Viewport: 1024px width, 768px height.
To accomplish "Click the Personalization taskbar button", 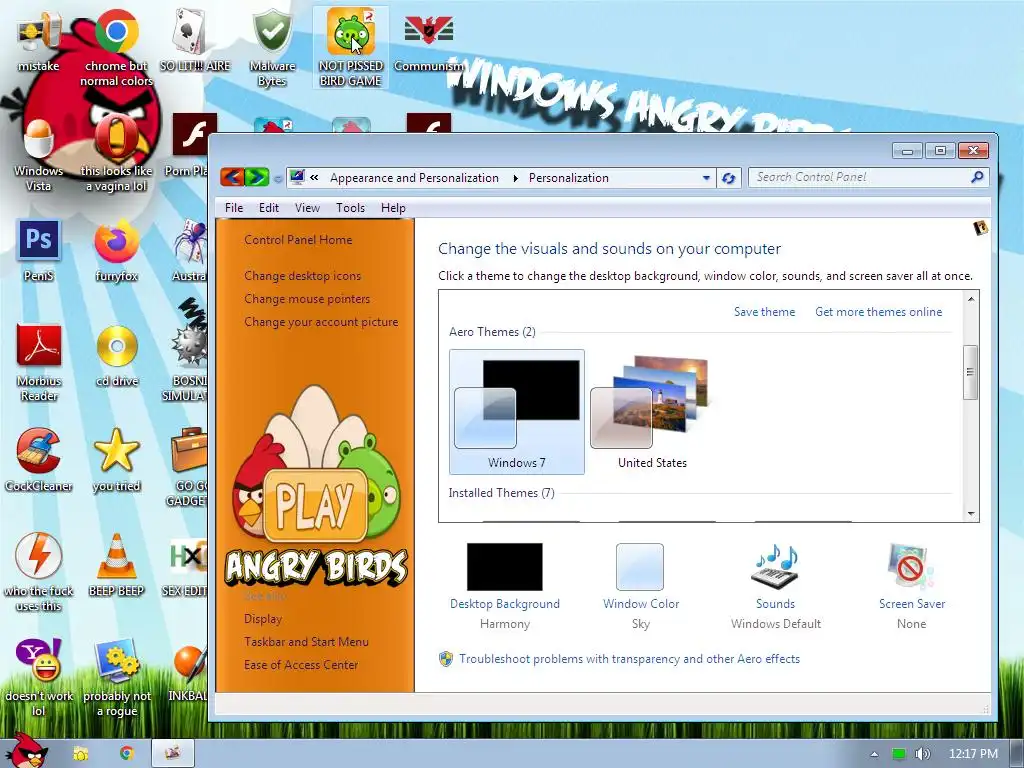I will pyautogui.click(x=172, y=753).
